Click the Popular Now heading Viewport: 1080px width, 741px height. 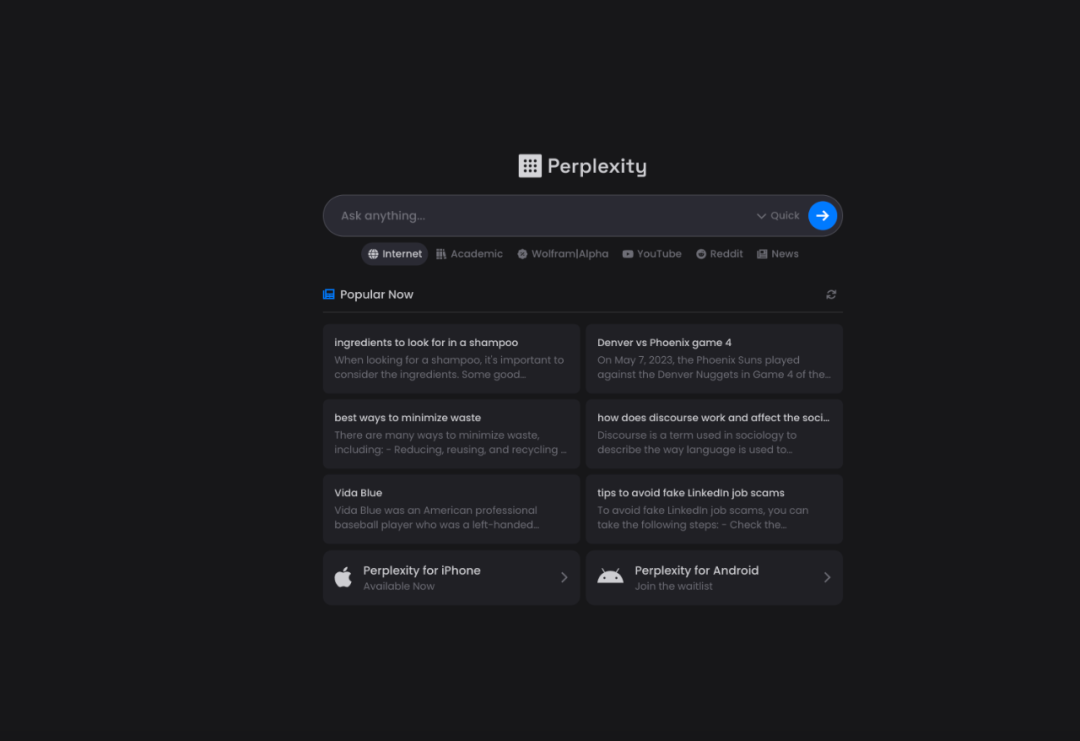click(x=377, y=295)
